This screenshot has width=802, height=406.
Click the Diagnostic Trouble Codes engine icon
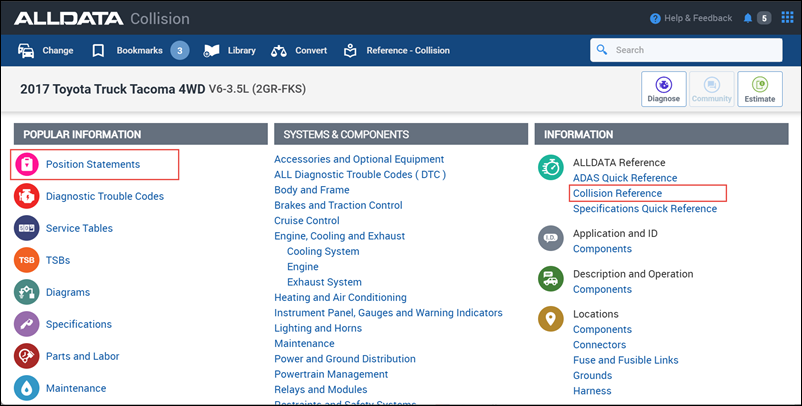[x=27, y=196]
